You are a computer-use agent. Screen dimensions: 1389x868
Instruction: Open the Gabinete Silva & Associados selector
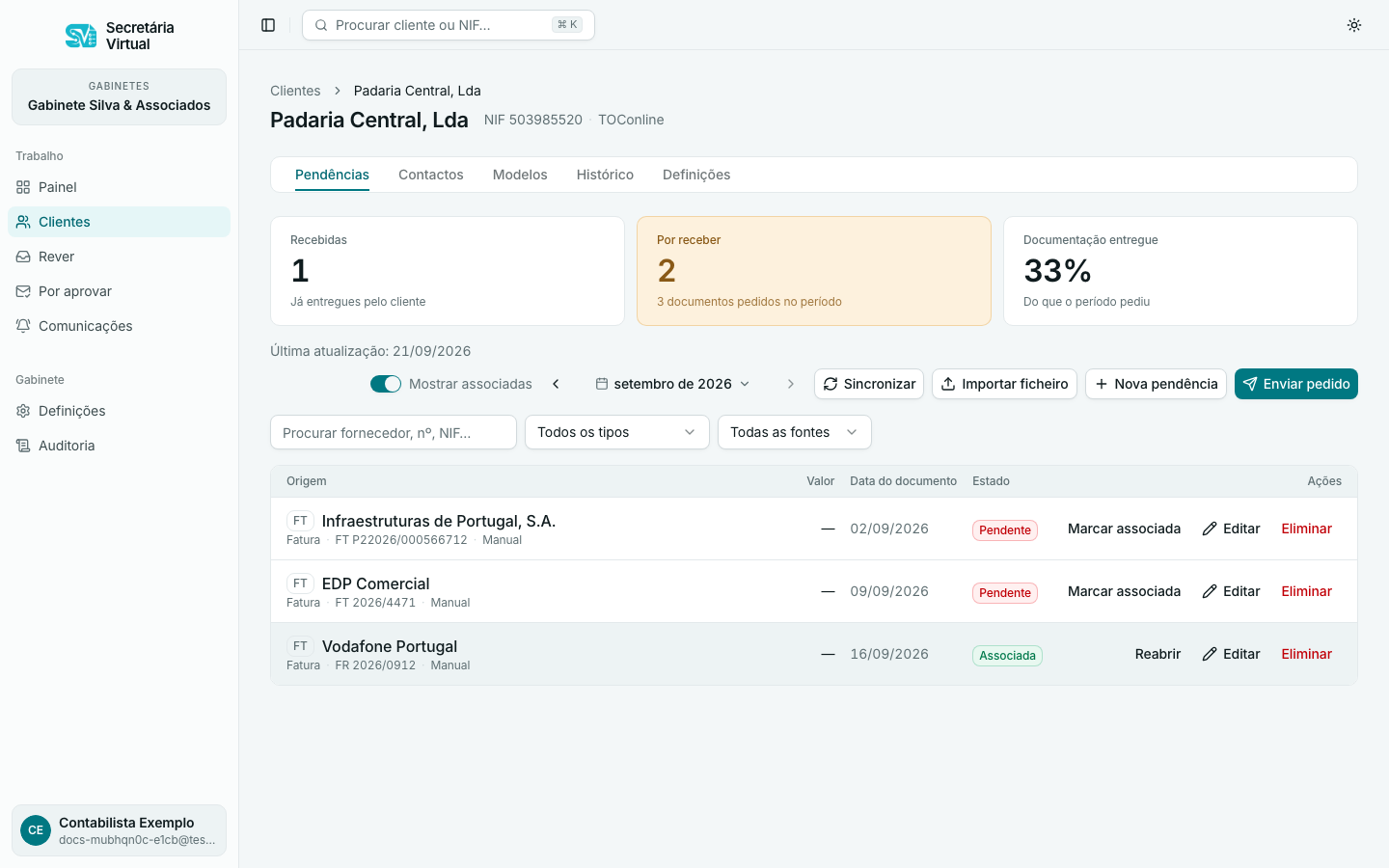click(x=120, y=96)
